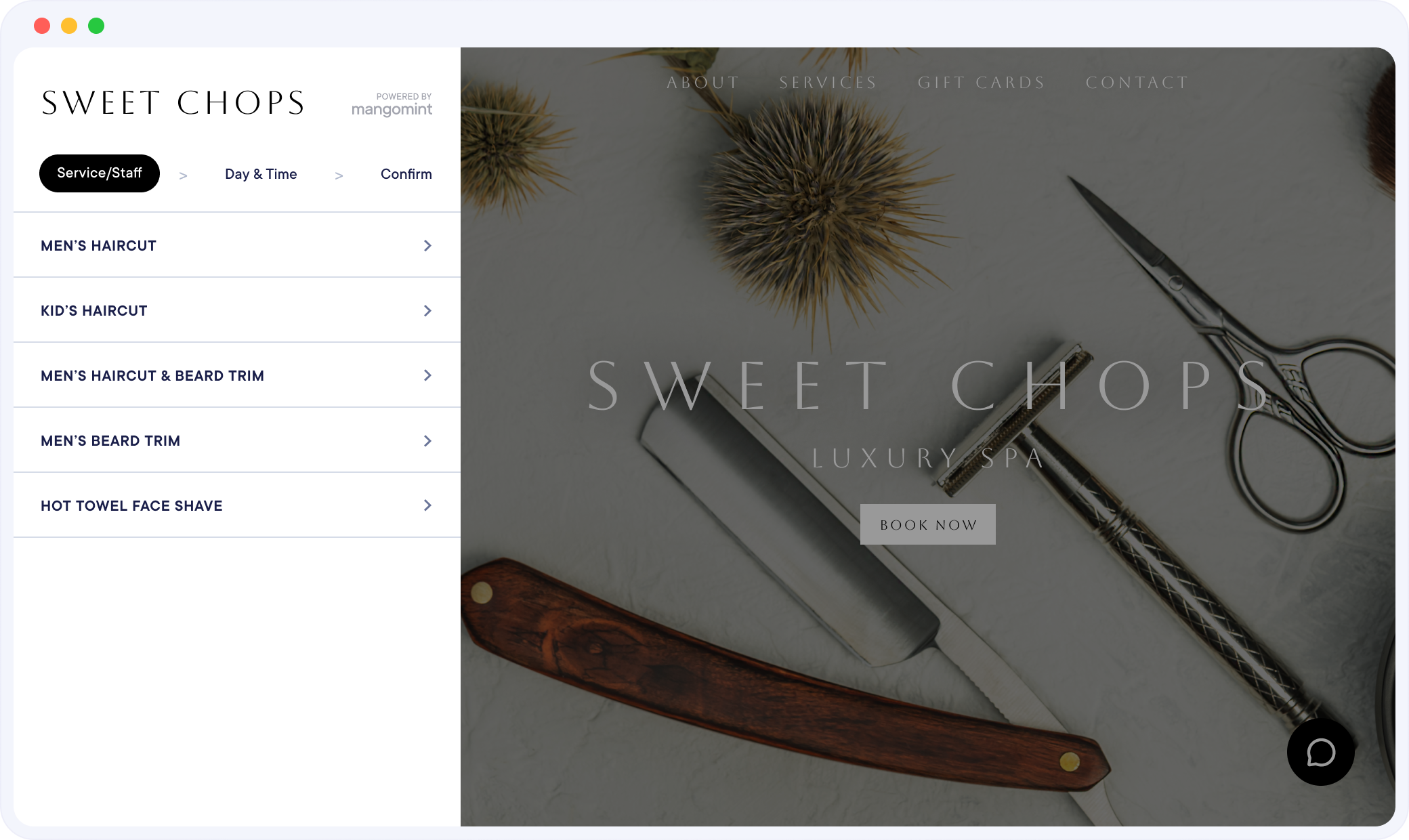Click the yellow minimize window dot
This screenshot has width=1409, height=840.
69,26
